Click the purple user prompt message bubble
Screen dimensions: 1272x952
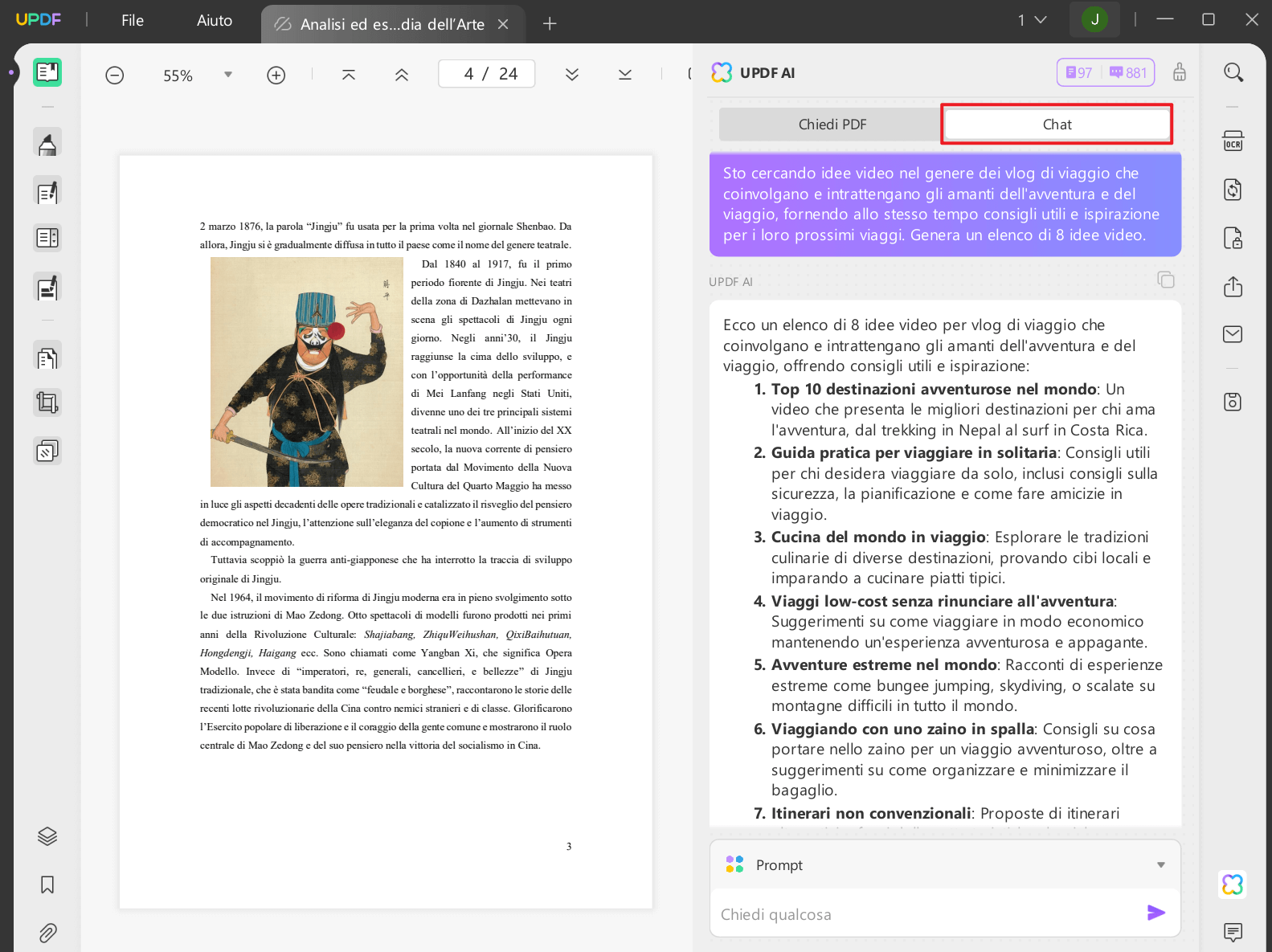(945, 204)
